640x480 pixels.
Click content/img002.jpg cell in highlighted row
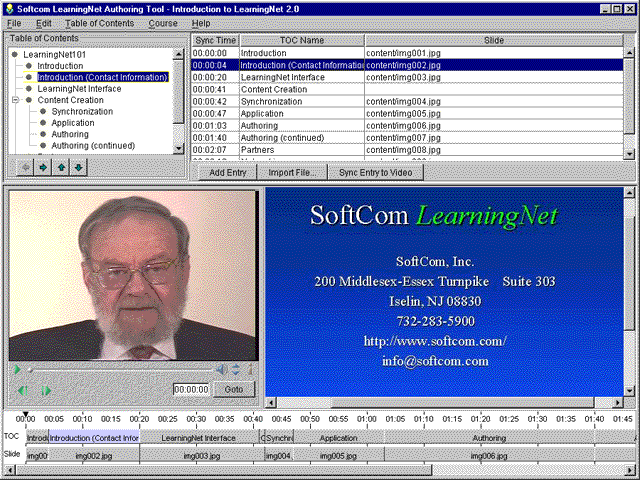[x=494, y=65]
